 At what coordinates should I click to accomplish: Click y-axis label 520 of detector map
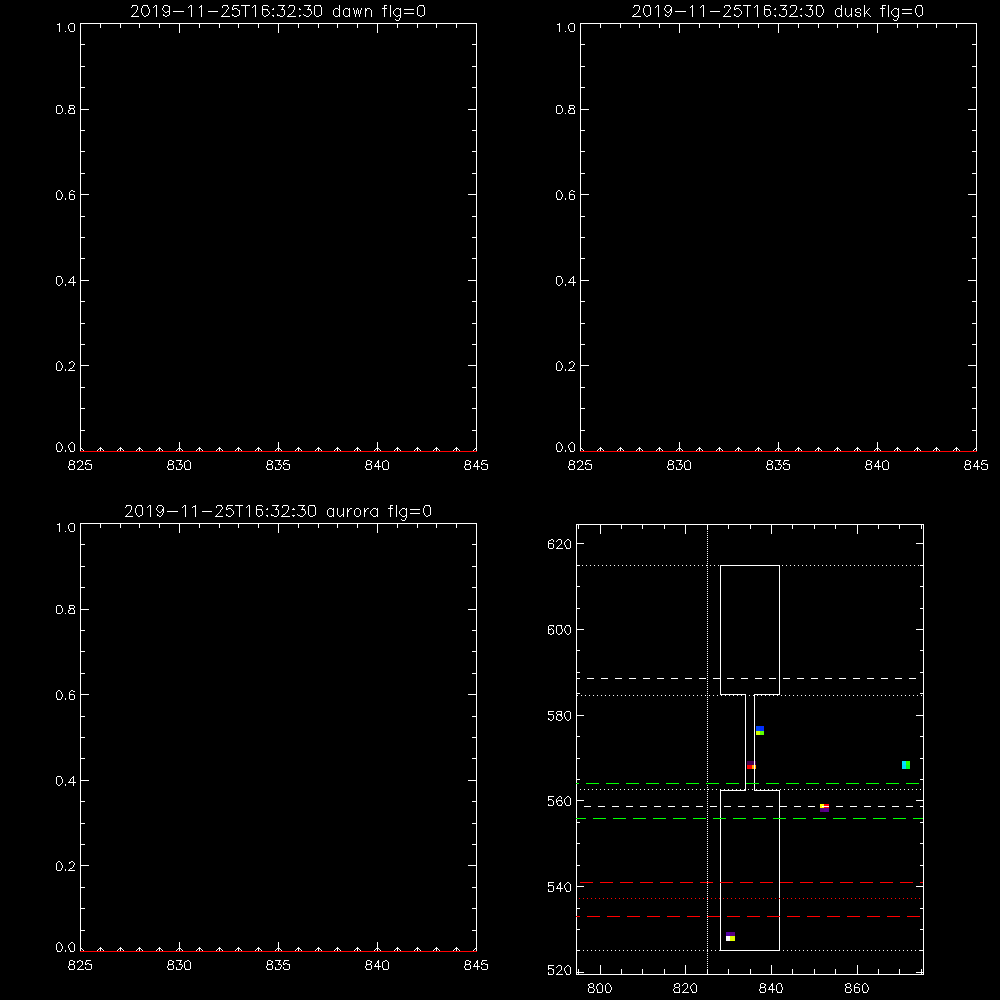pos(559,971)
